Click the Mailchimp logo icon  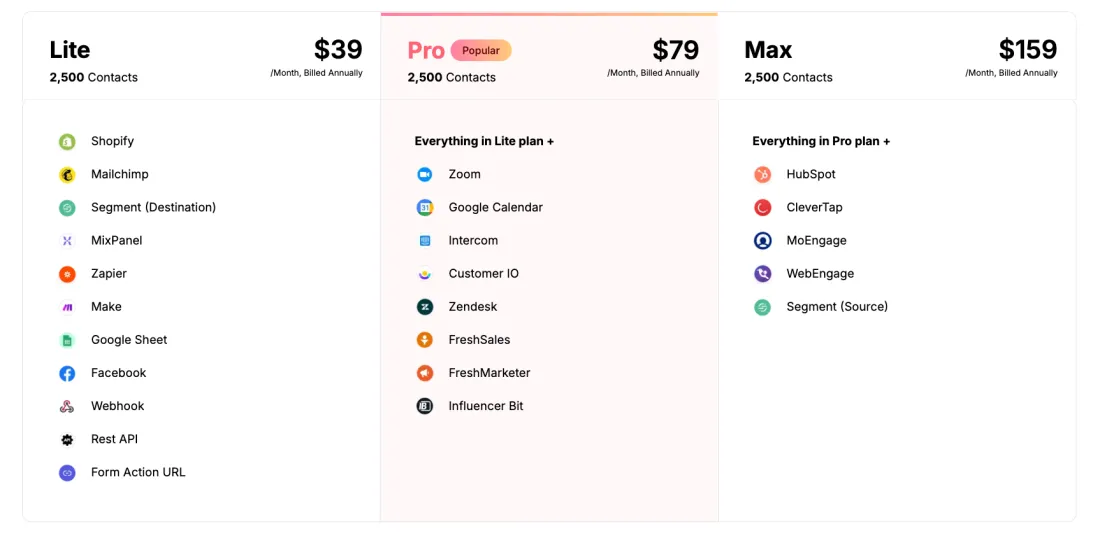pyautogui.click(x=67, y=175)
